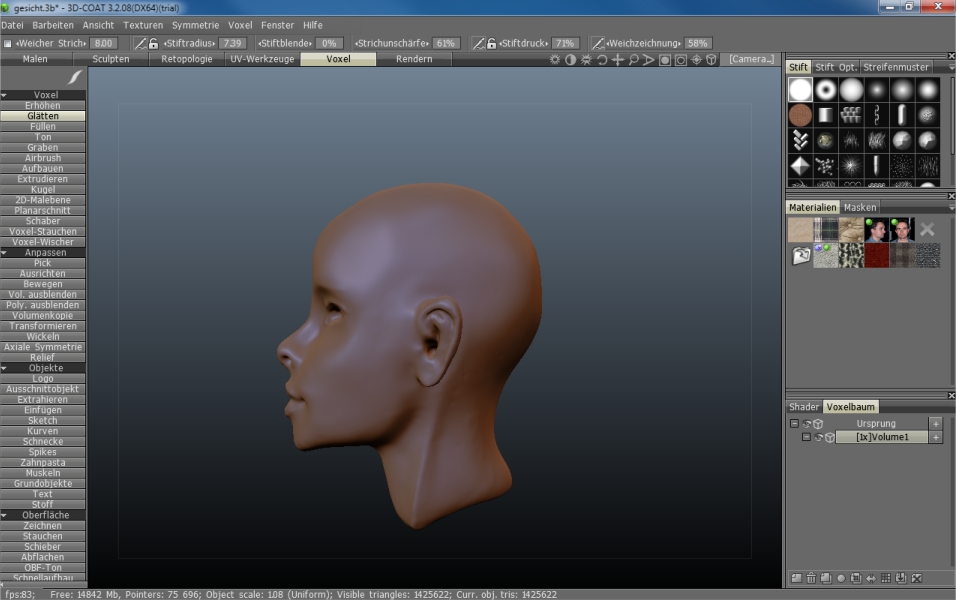The height and width of the screenshot is (600, 956).
Task: Toggle visibility eye of Volume1 layer
Action: tap(818, 437)
